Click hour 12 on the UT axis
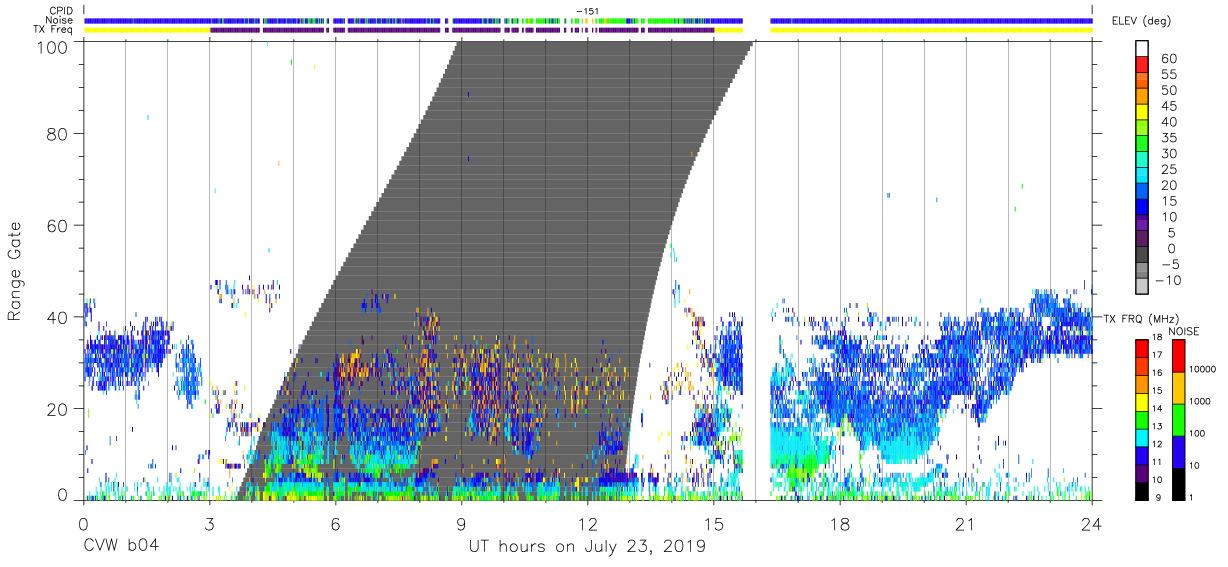 coord(587,526)
